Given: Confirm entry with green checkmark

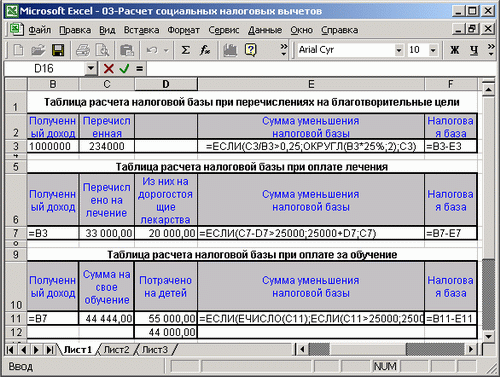Looking at the screenshot, I should [124, 69].
